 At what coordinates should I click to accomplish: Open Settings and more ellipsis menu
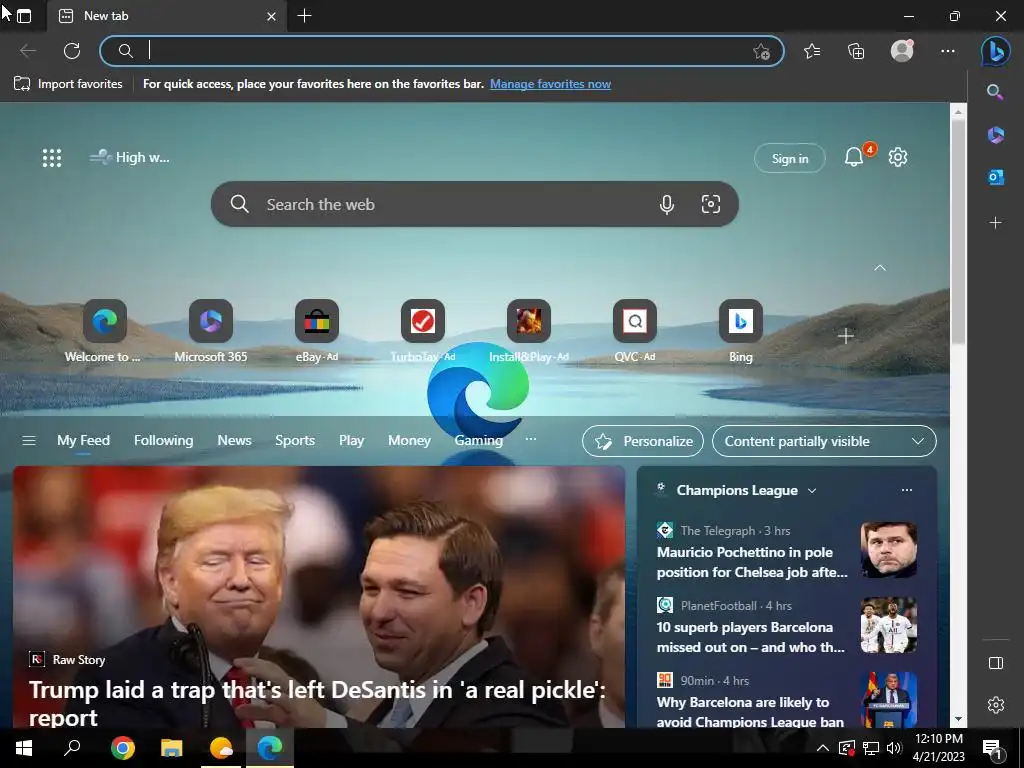(x=948, y=51)
